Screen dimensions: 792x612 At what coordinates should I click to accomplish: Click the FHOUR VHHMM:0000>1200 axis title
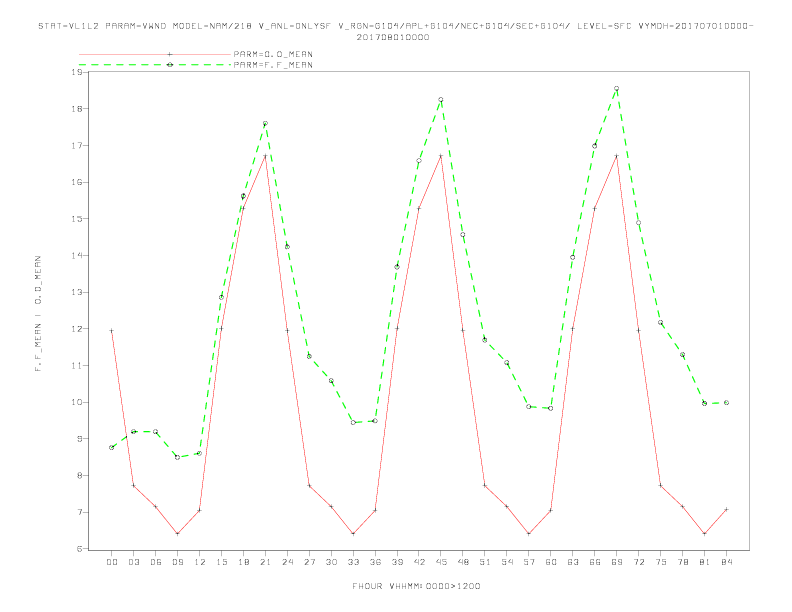click(x=416, y=586)
